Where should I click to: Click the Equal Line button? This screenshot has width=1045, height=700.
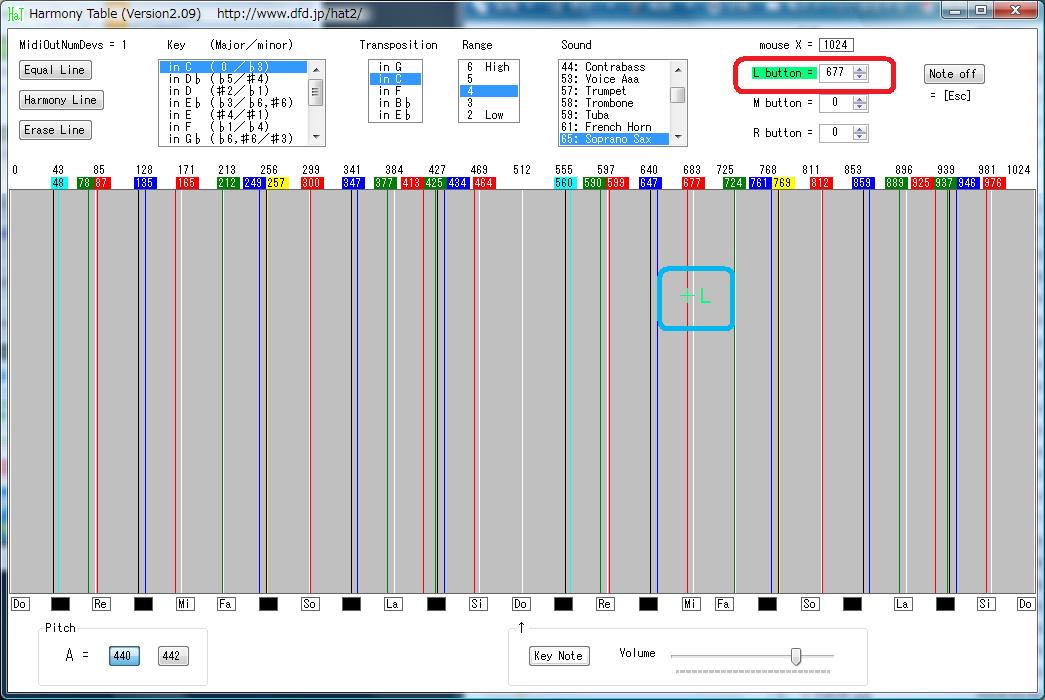(55, 70)
